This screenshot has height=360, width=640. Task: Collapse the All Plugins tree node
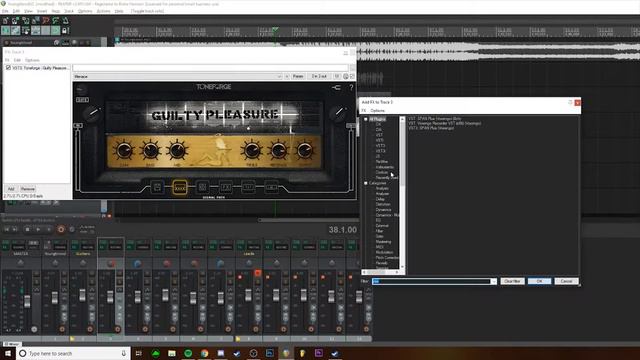(x=366, y=119)
